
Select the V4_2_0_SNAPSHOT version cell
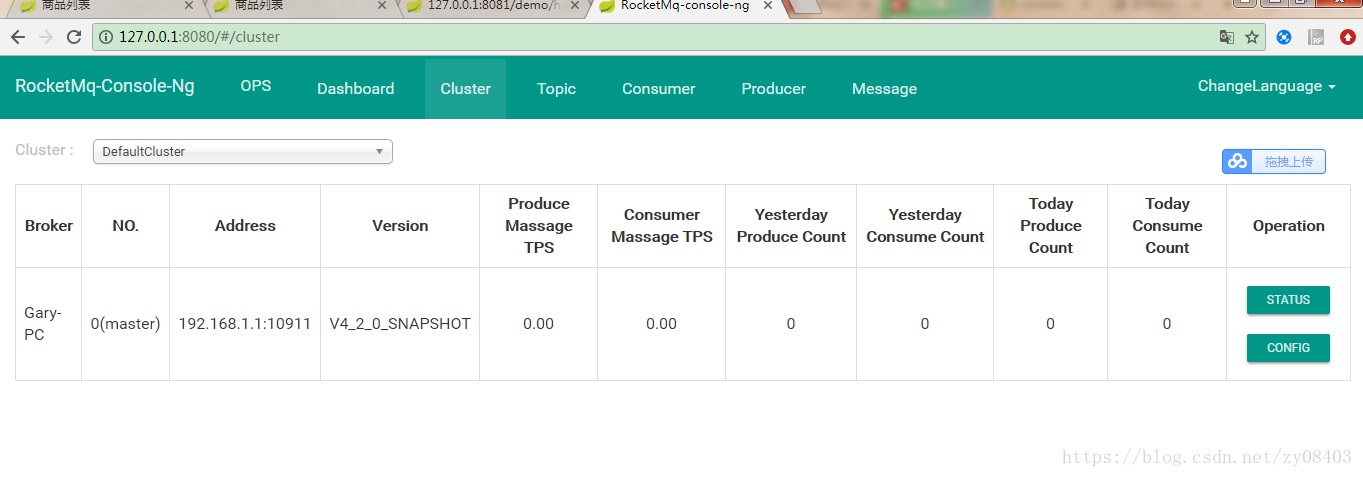[400, 324]
